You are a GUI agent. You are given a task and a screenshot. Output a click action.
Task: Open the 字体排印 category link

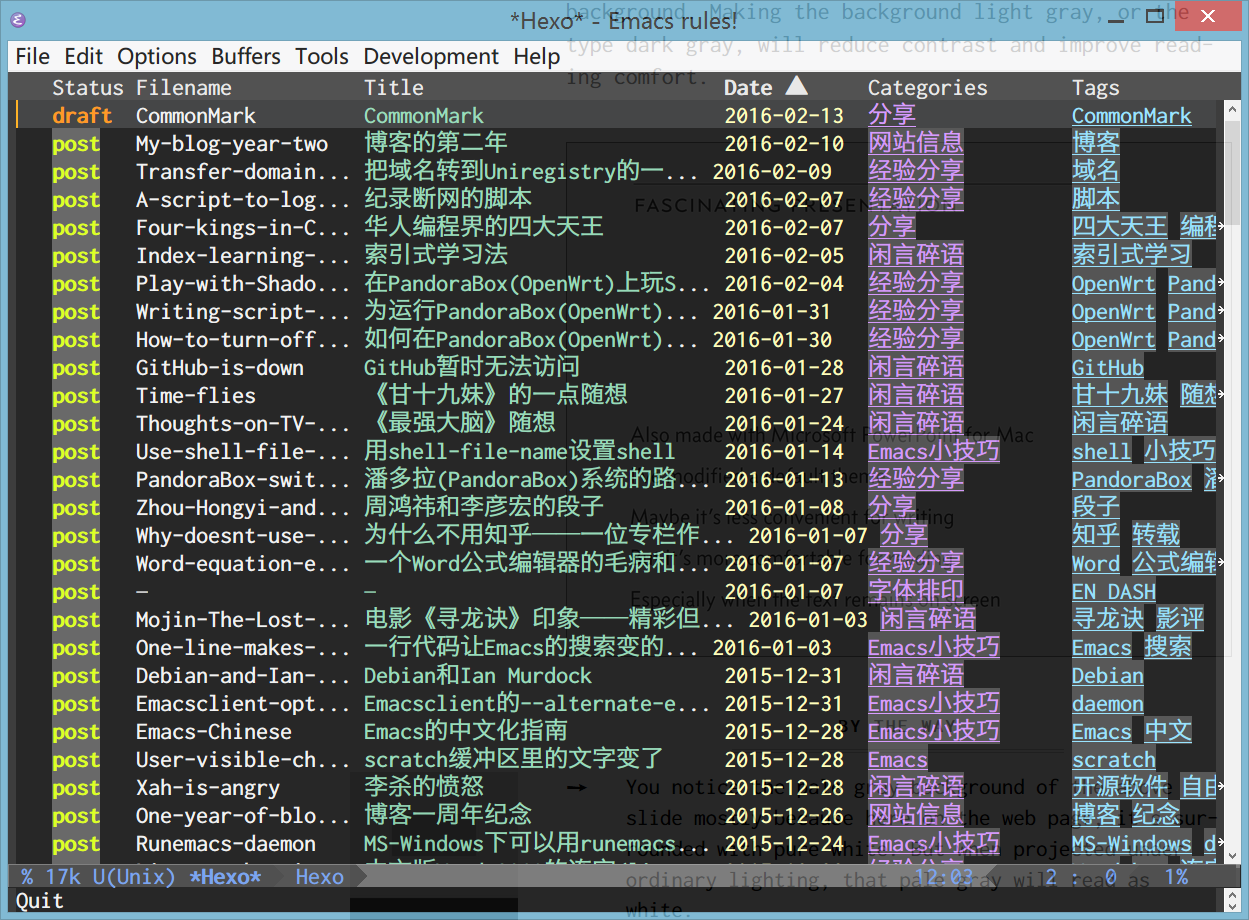tap(916, 592)
